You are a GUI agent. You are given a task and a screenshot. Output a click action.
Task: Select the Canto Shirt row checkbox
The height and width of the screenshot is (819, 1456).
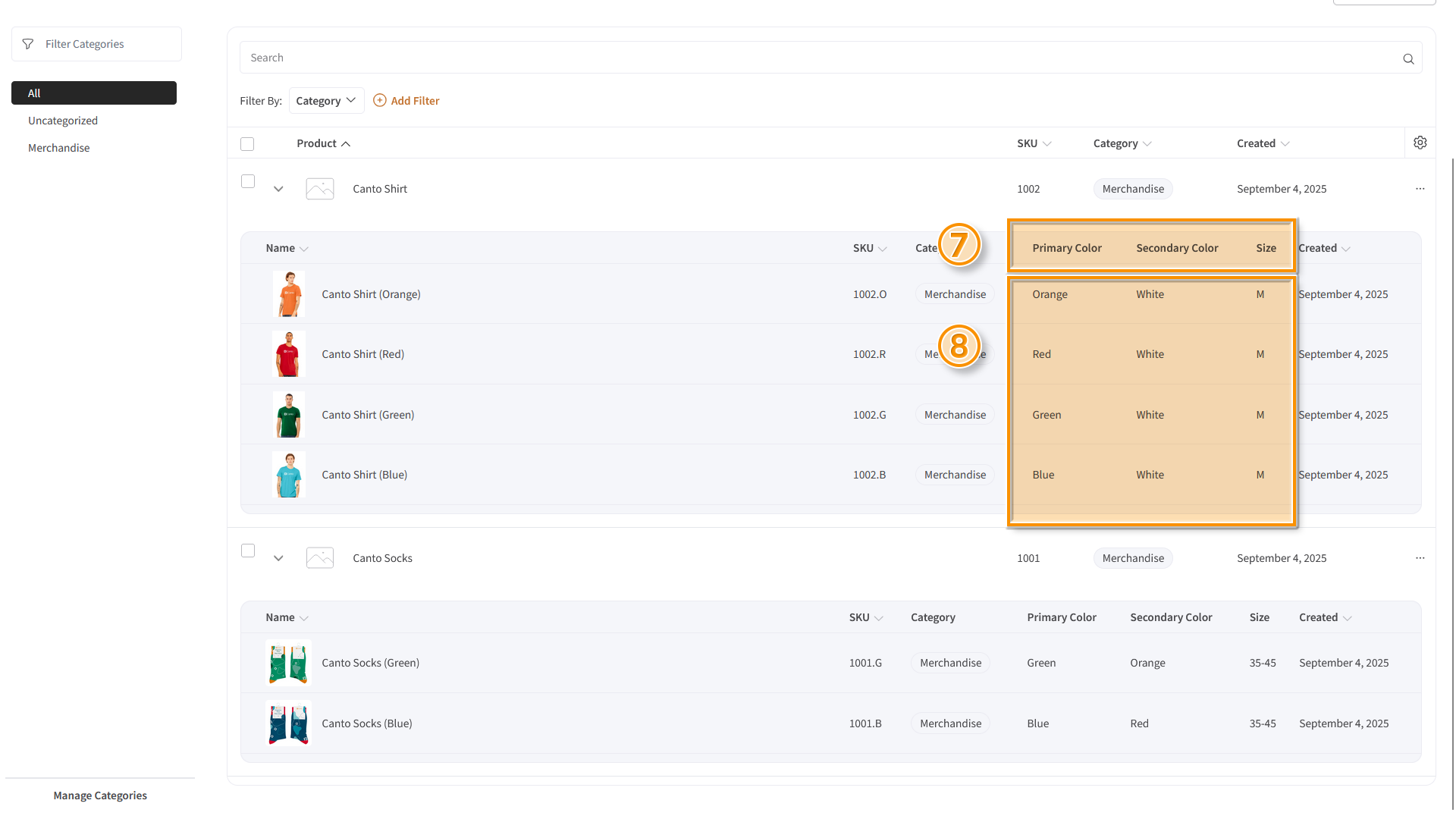[248, 181]
